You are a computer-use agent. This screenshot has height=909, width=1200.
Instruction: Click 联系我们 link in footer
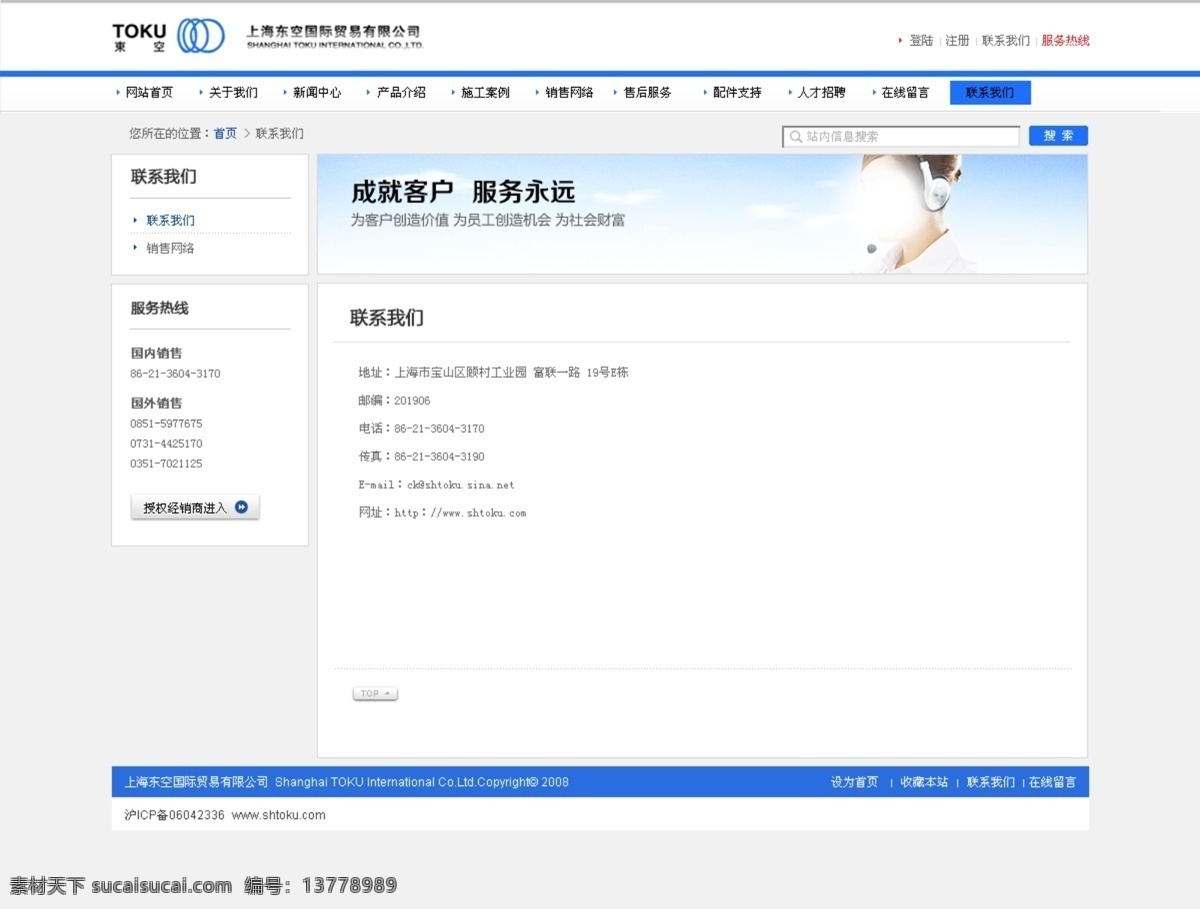tap(991, 783)
